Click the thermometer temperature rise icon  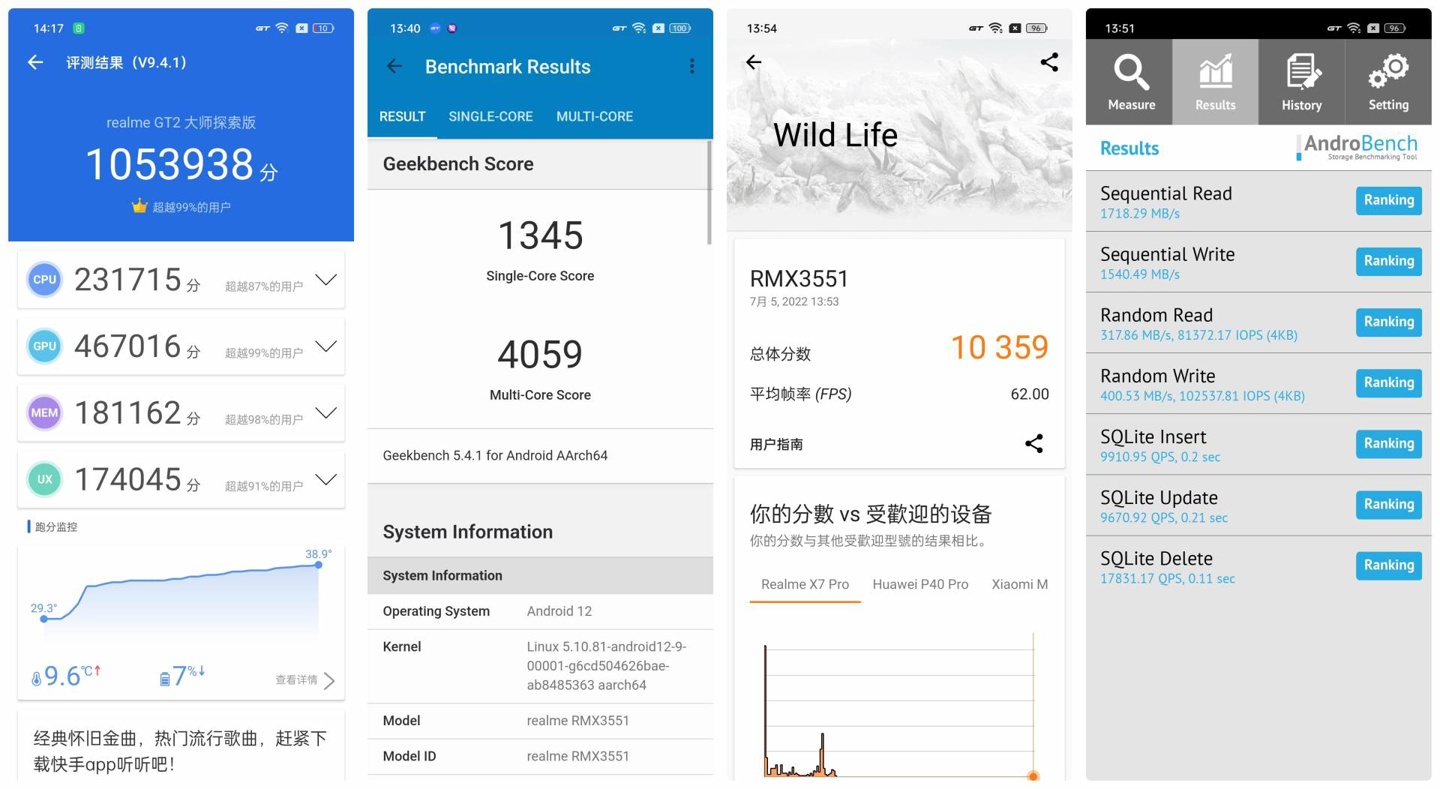tap(37, 679)
